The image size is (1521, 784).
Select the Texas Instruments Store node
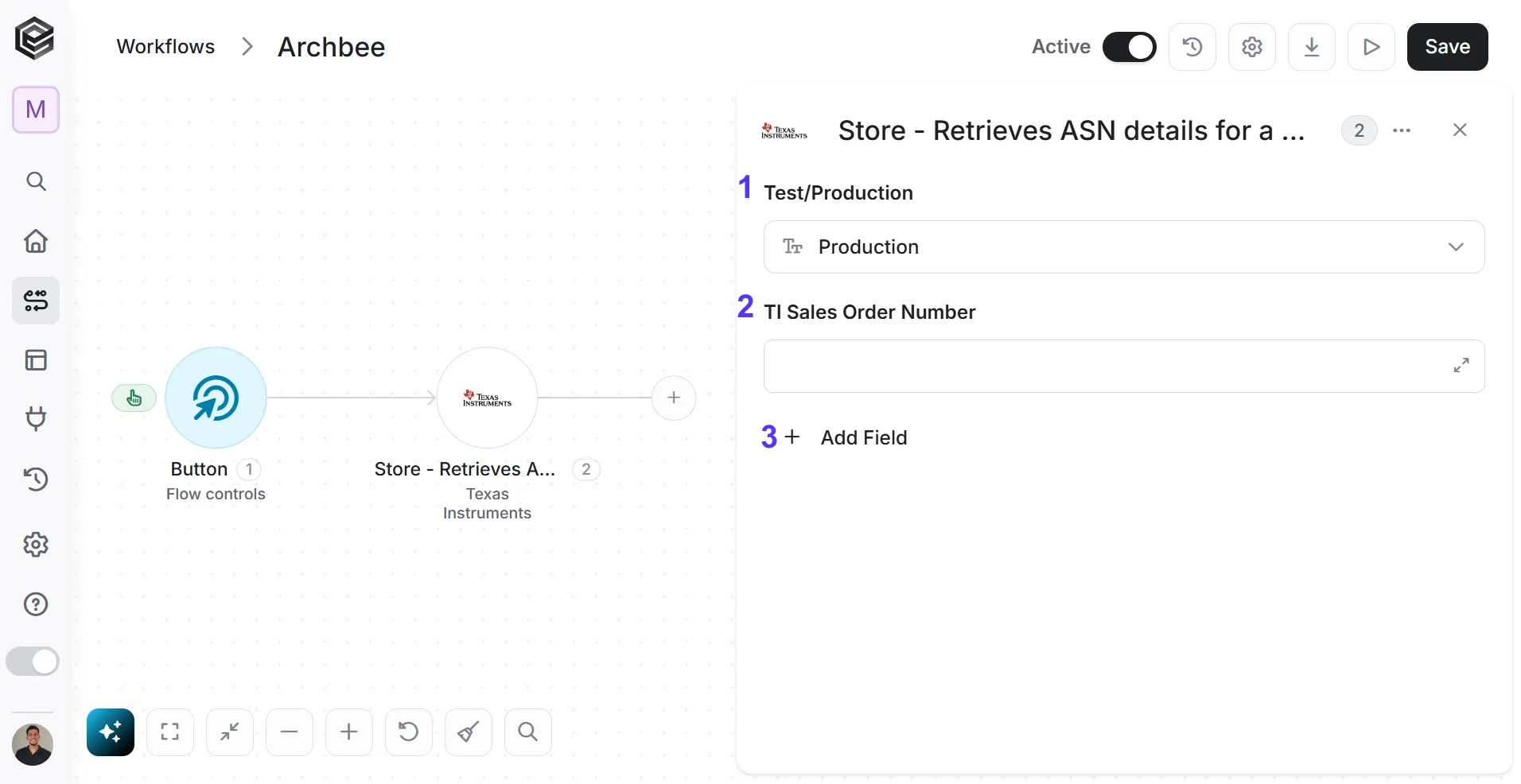[488, 398]
